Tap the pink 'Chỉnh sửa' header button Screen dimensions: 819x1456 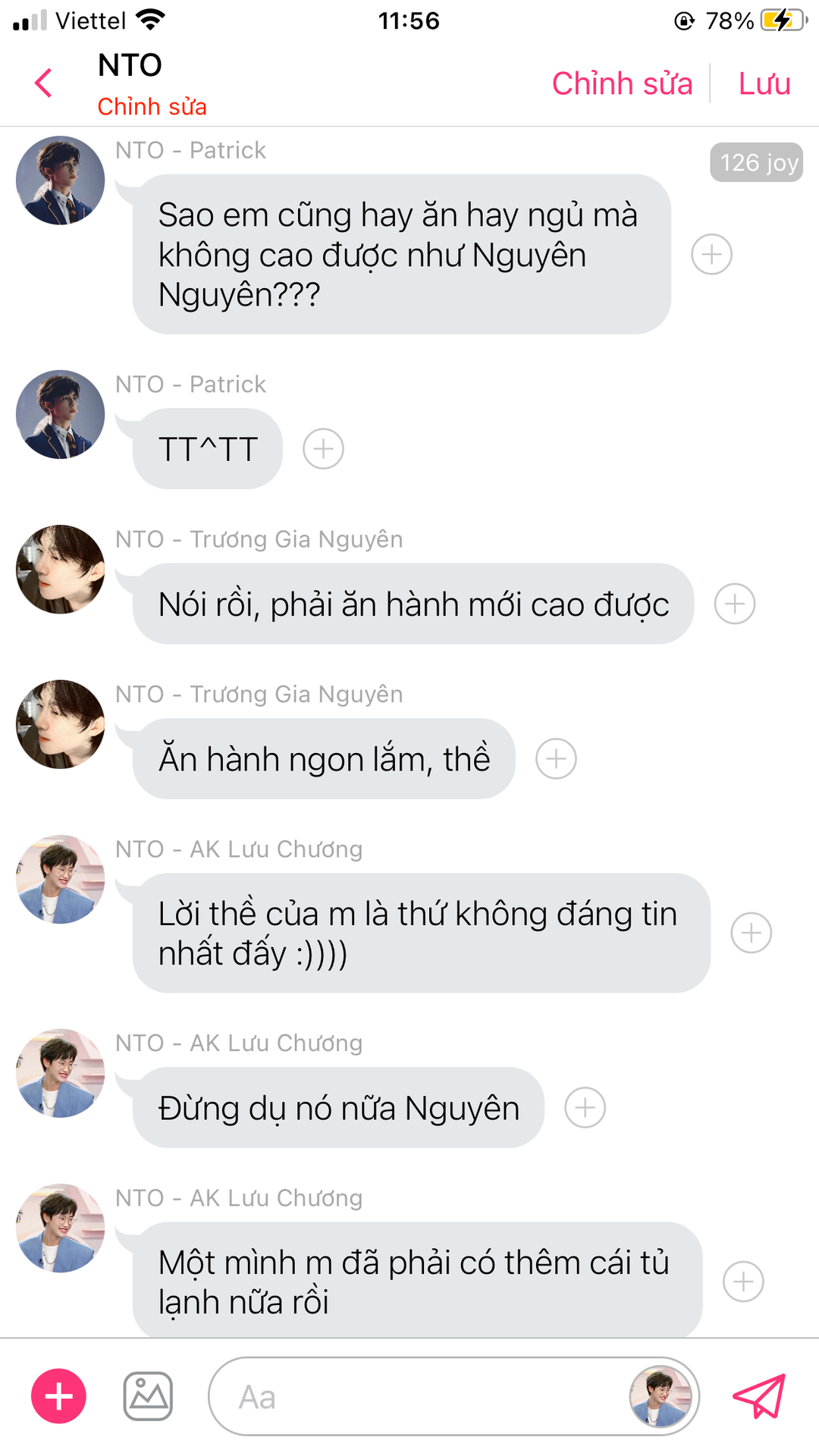622,83
